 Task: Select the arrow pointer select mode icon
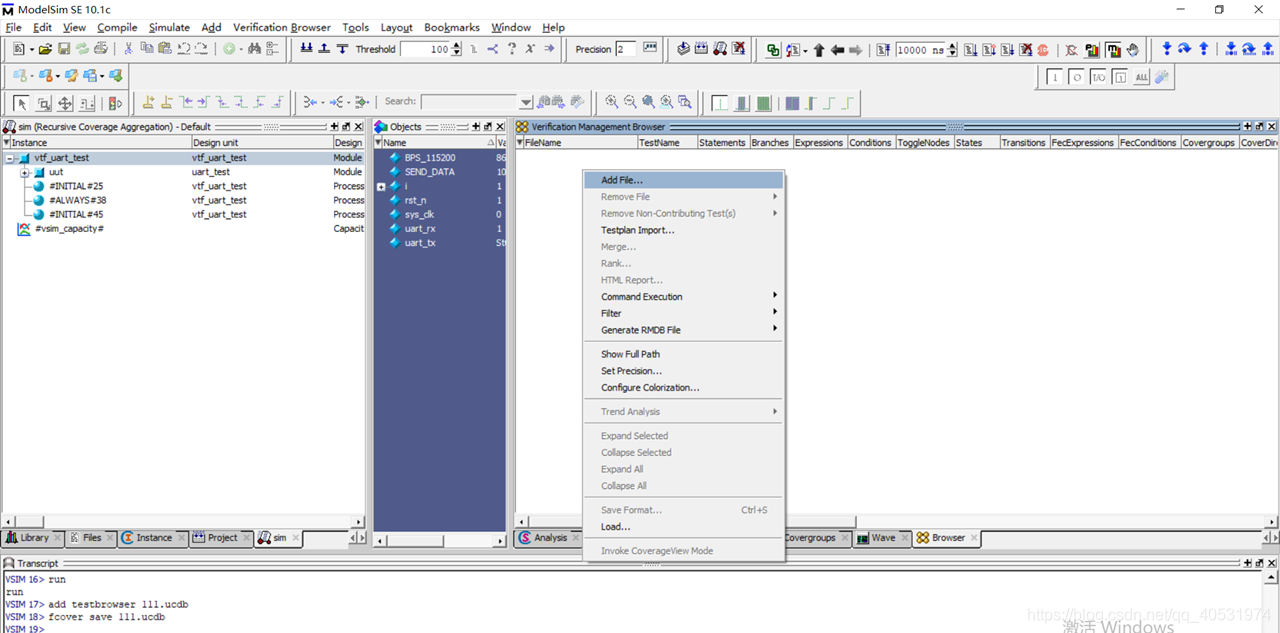[21, 103]
